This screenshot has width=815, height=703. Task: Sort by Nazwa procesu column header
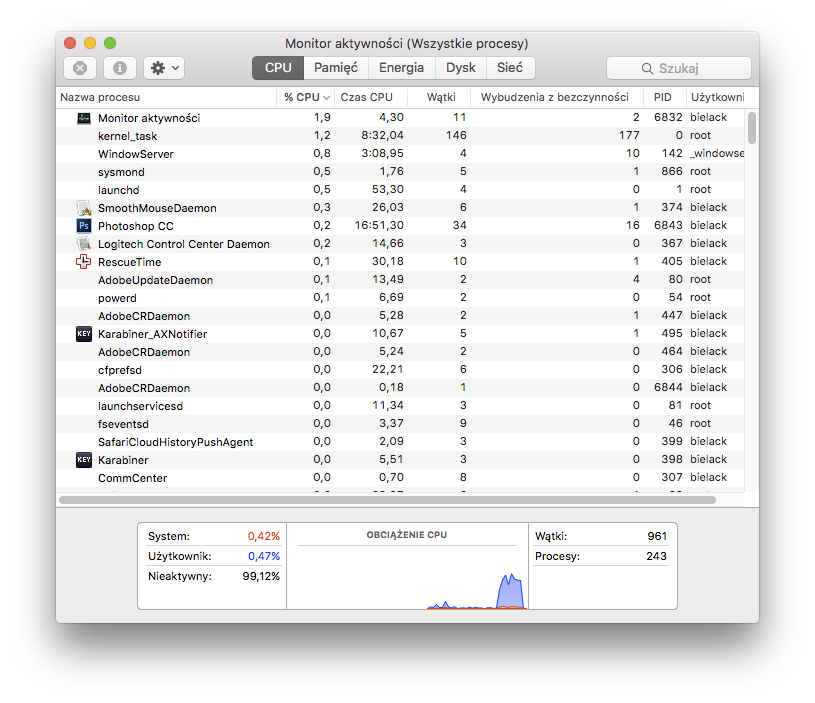[166, 97]
